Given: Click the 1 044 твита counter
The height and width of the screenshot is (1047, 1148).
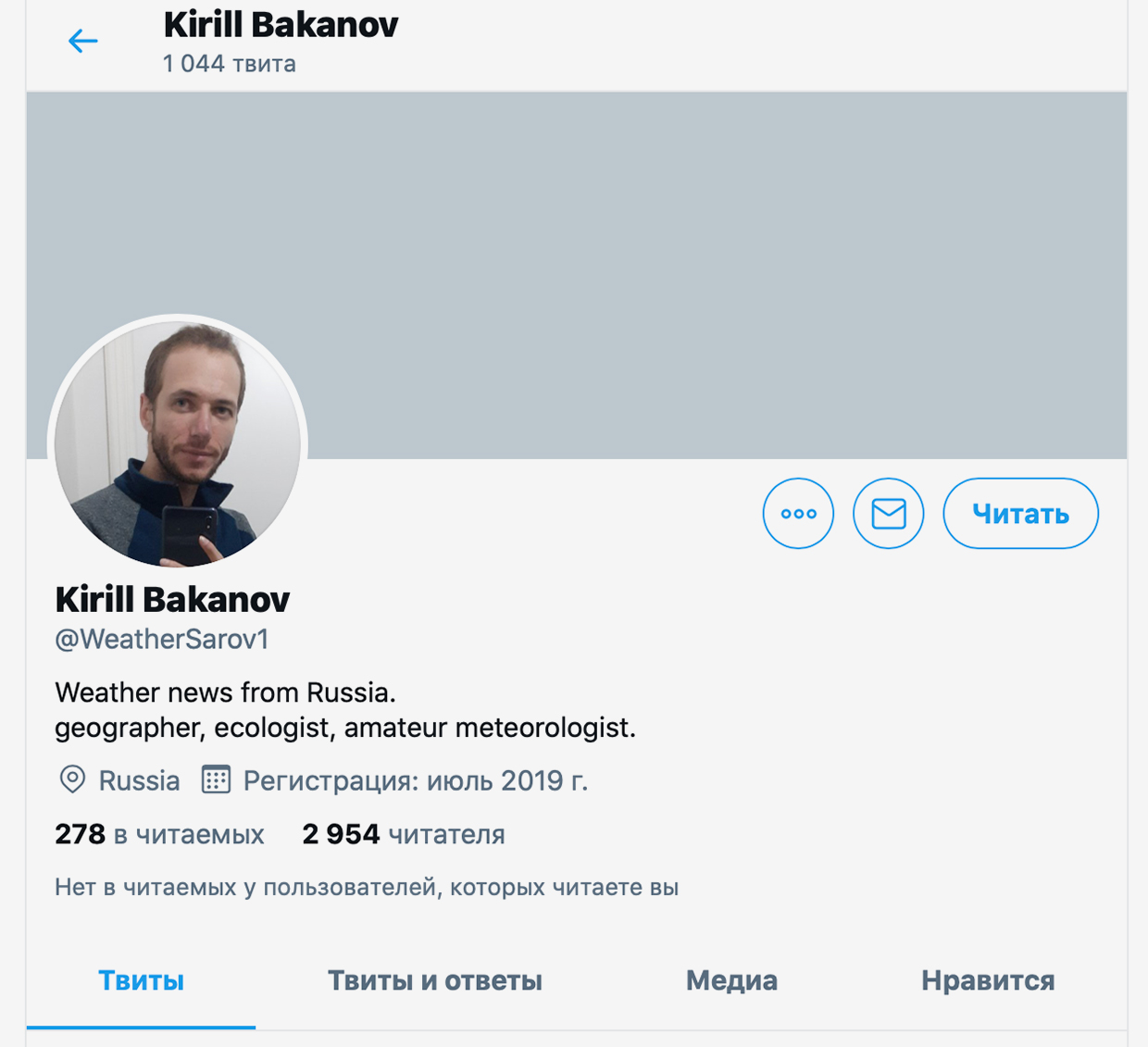Looking at the screenshot, I should click(x=230, y=64).
